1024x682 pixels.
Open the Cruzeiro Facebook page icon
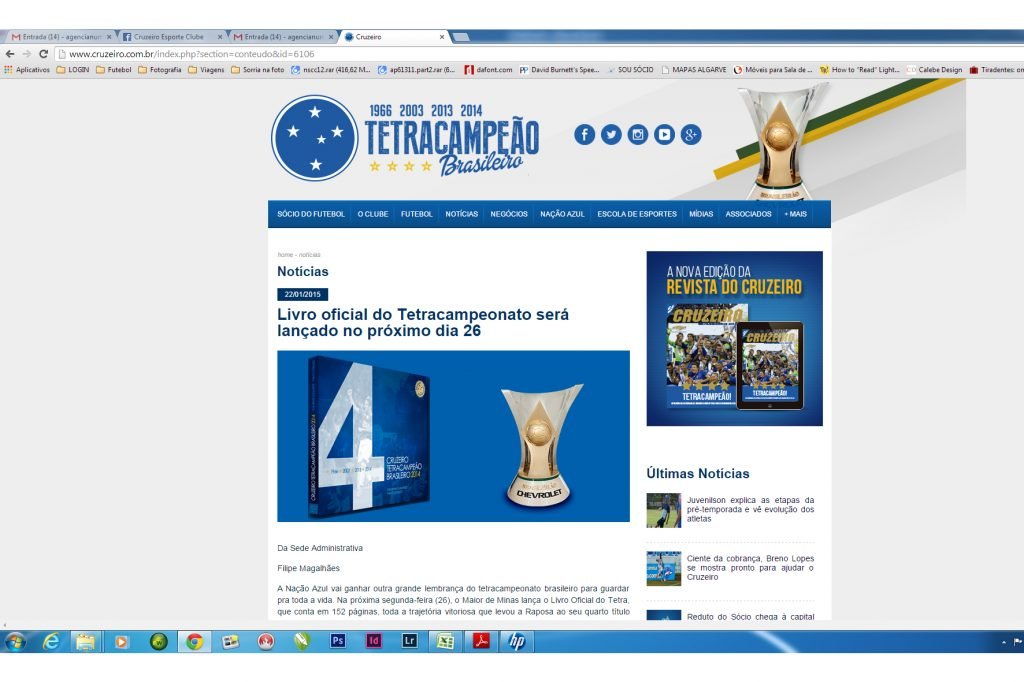584,135
